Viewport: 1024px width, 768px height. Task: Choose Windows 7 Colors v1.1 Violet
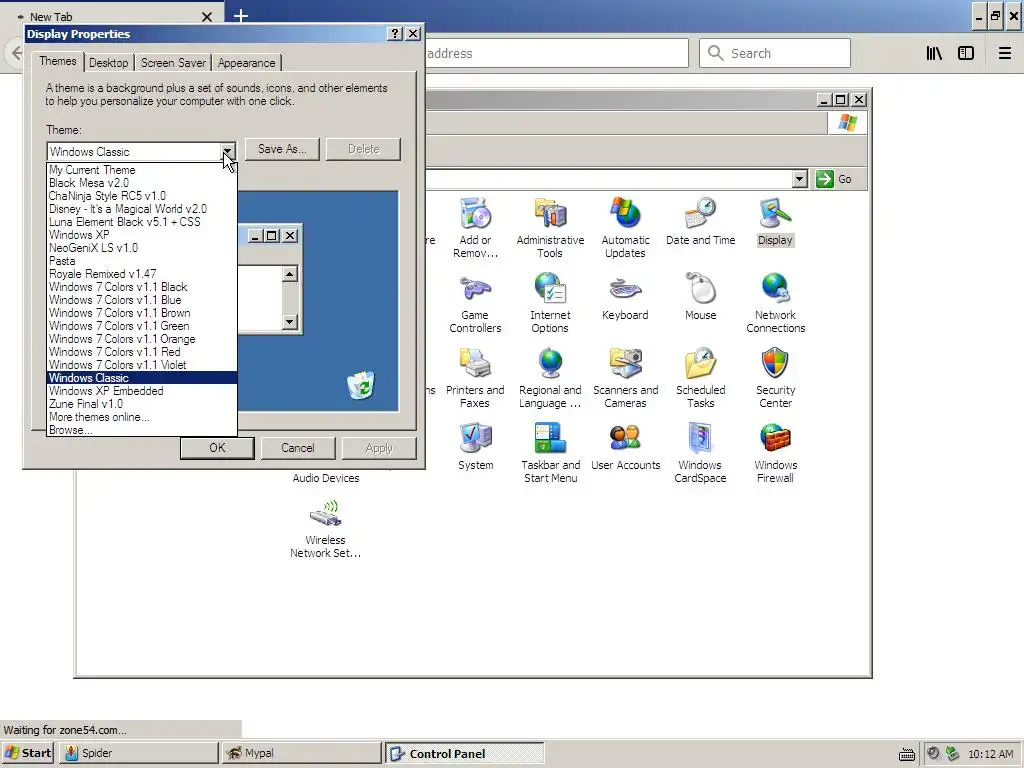[x=142, y=365]
